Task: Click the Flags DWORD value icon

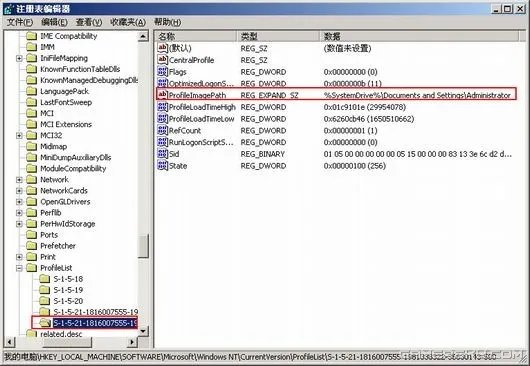Action: point(163,72)
